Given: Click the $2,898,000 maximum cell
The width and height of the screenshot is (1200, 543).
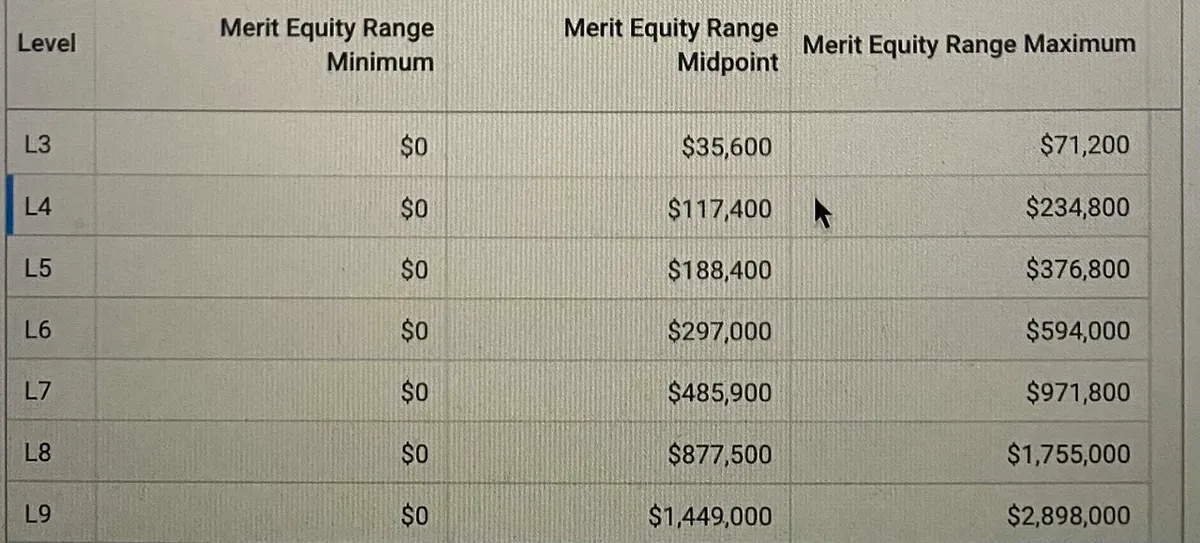Looking at the screenshot, I should (1069, 517).
